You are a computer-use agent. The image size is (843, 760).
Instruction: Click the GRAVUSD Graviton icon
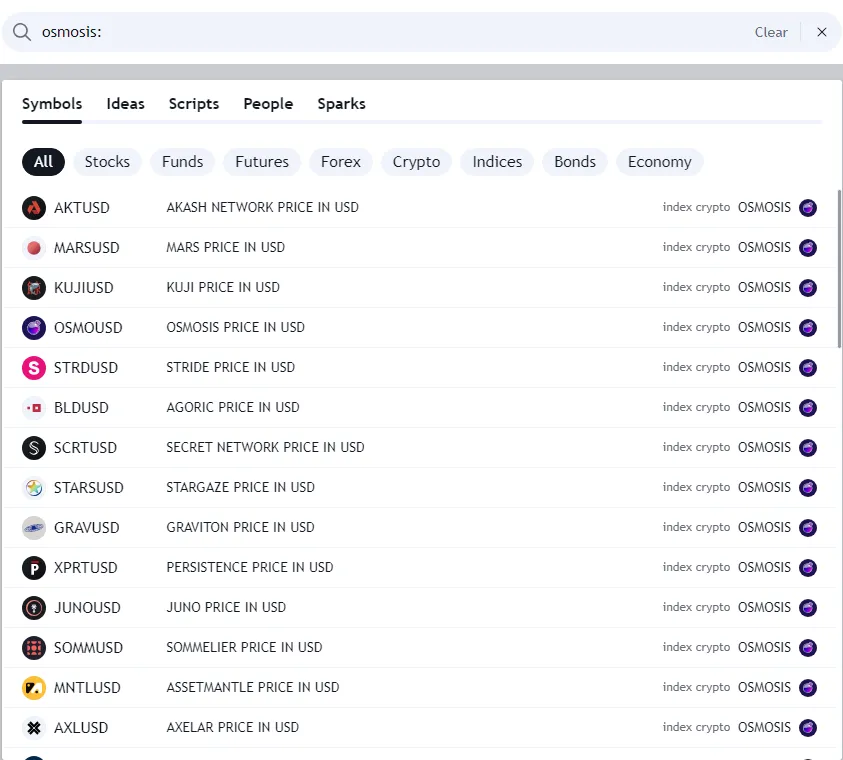pyautogui.click(x=34, y=528)
